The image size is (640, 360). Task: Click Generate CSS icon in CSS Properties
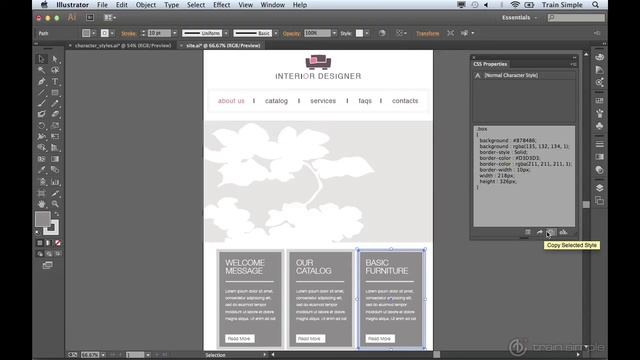pos(563,232)
